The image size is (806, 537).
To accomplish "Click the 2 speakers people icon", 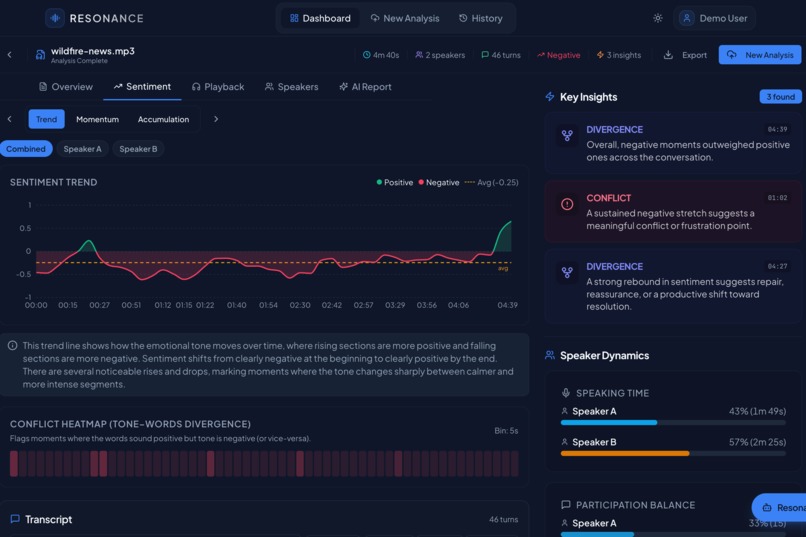I will [419, 55].
